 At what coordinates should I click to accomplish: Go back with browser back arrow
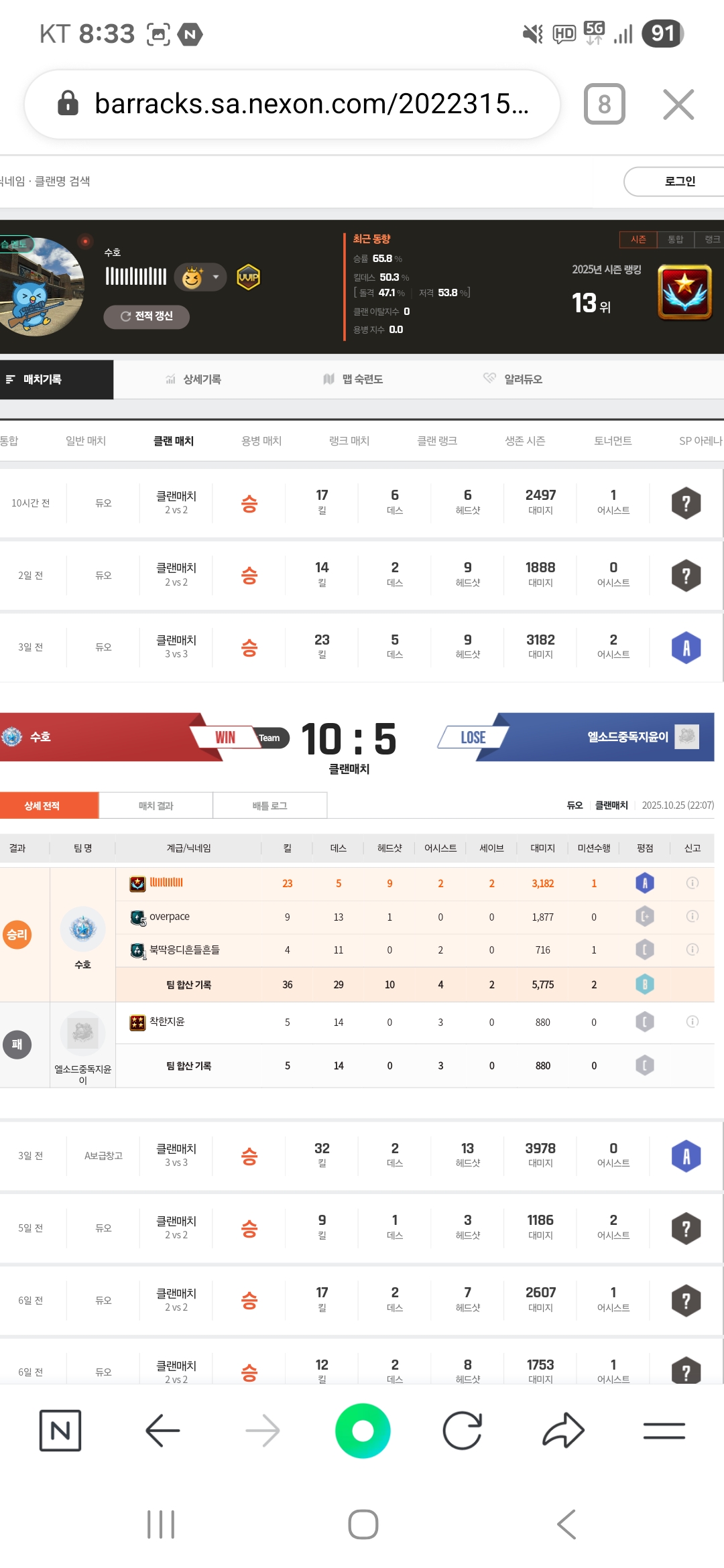pyautogui.click(x=162, y=1431)
